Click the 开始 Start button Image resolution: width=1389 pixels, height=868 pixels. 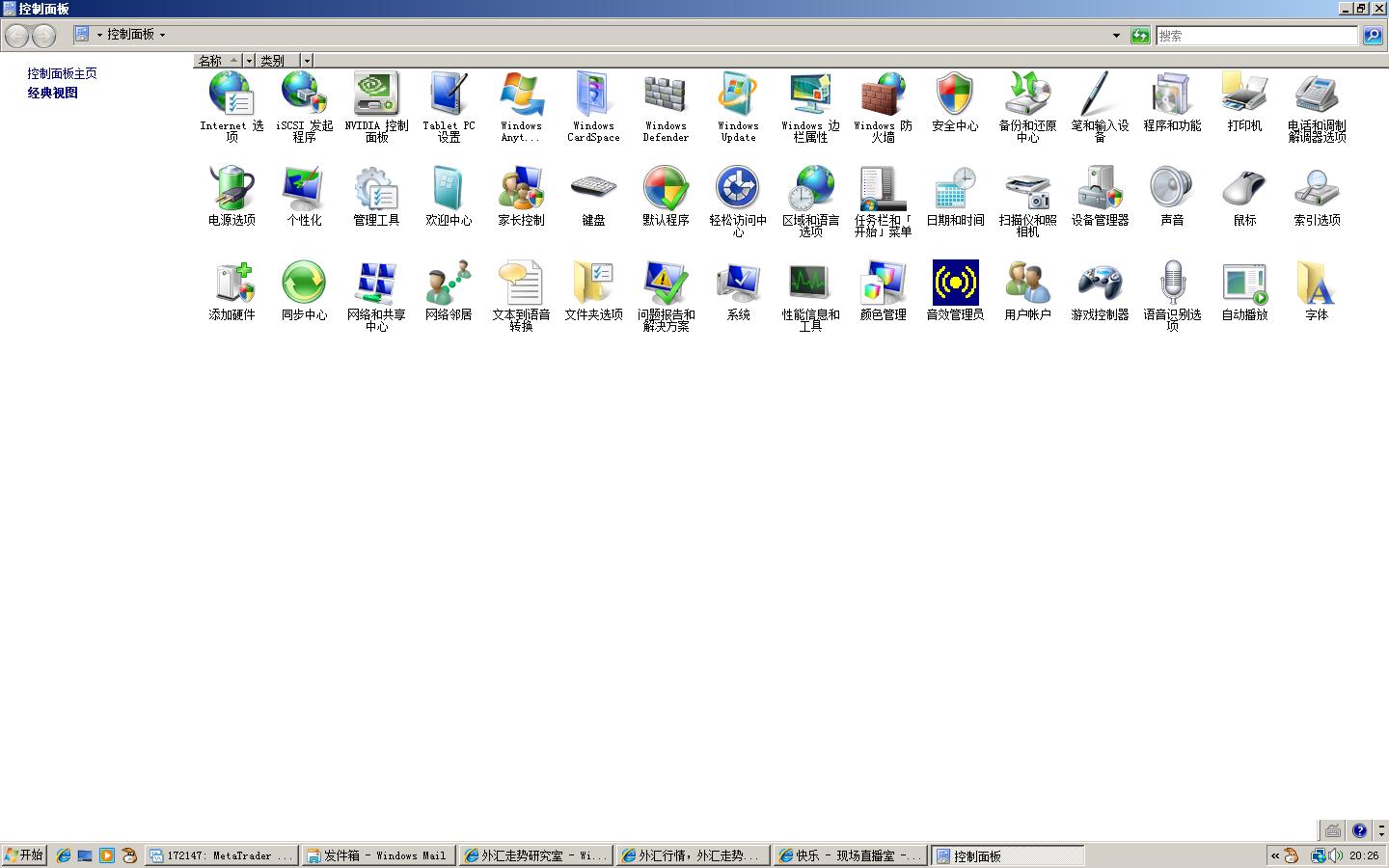click(24, 855)
